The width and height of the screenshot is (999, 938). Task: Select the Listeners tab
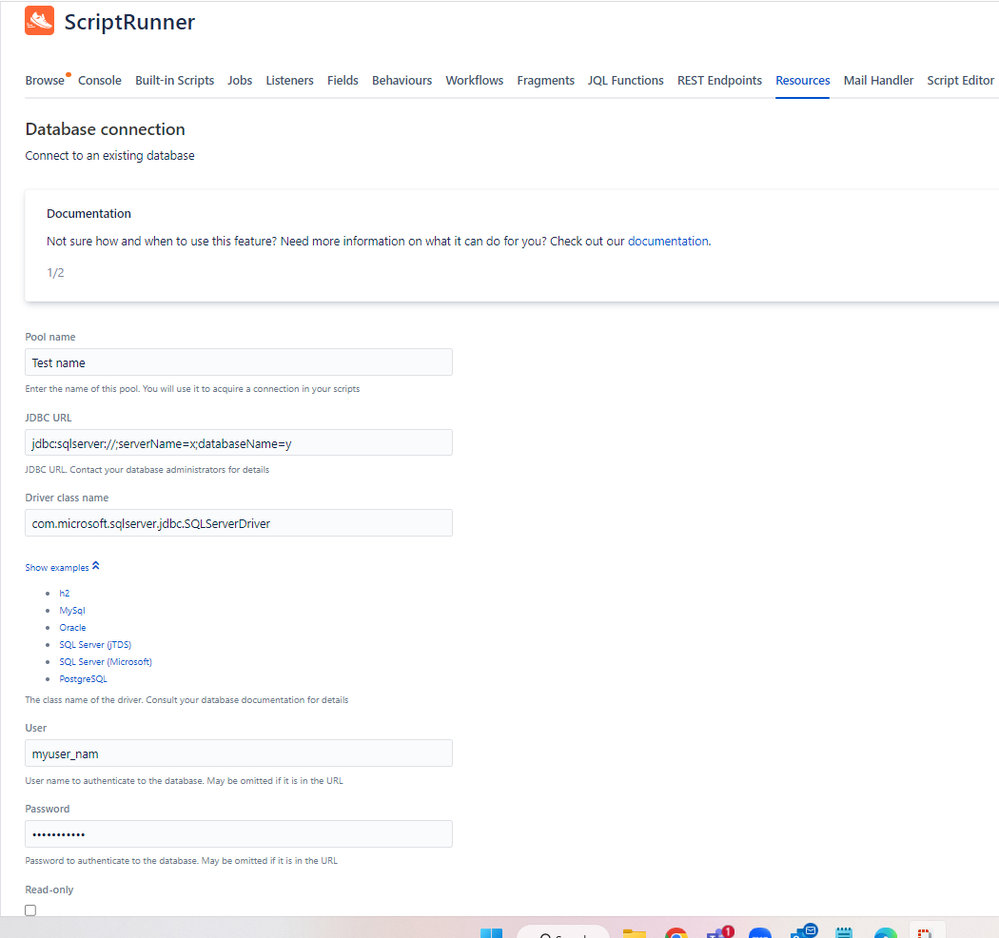pos(290,80)
